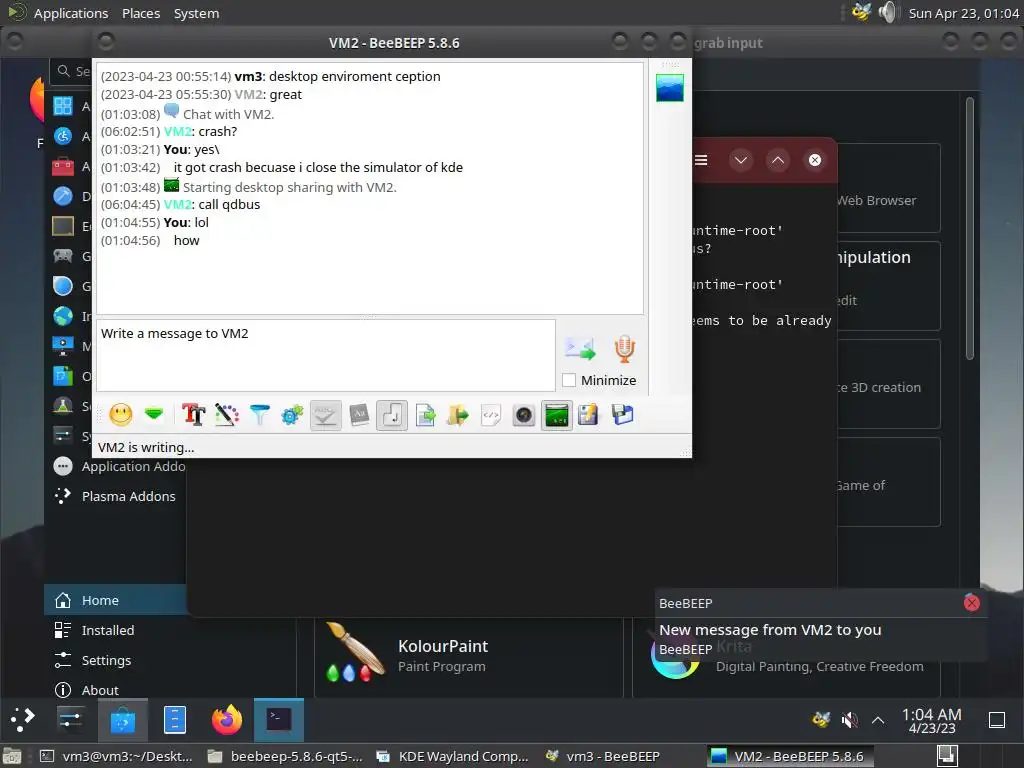Click the show desktop button at taskbar left
The width and height of the screenshot is (1024, 768).
pyautogui.click(x=12, y=756)
